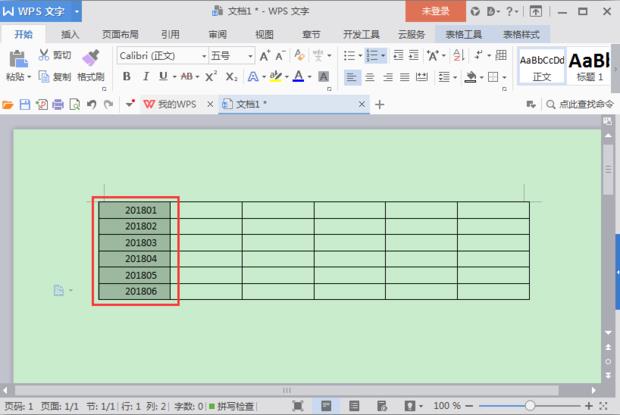Click the bulleted list icon
Image resolution: width=620 pixels, height=415 pixels.
click(x=349, y=56)
